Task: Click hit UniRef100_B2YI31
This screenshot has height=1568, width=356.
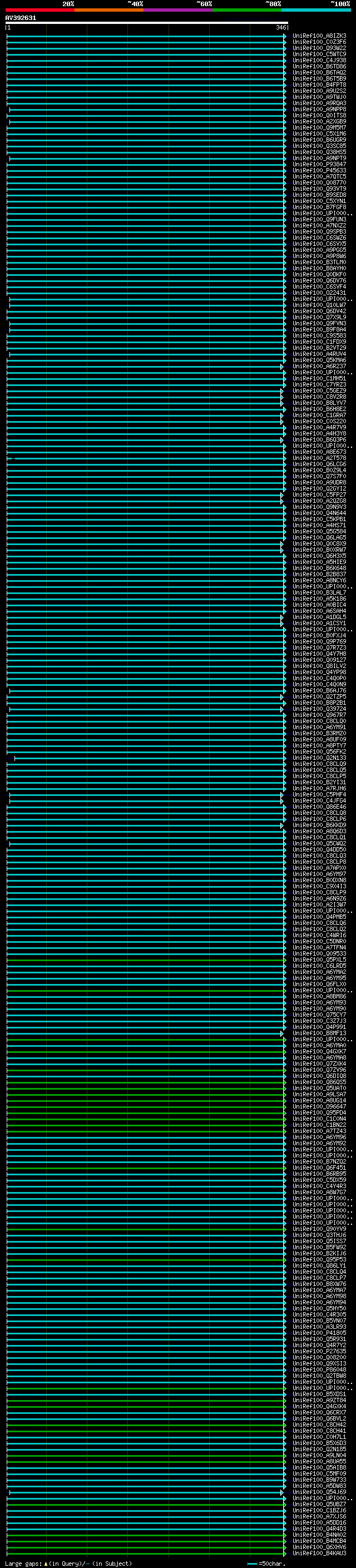Action: (319, 783)
